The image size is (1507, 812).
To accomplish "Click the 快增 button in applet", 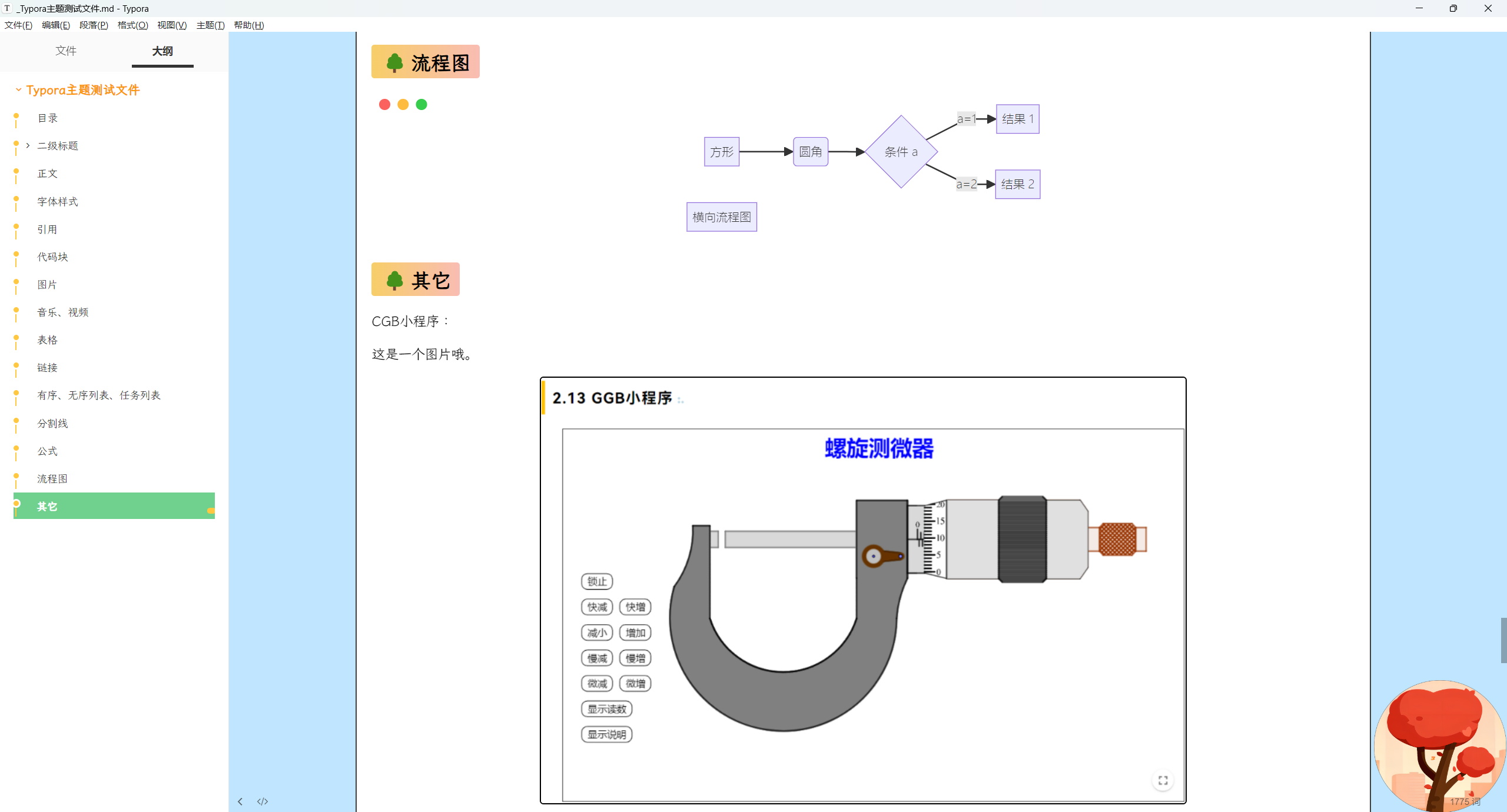I will [x=635, y=607].
